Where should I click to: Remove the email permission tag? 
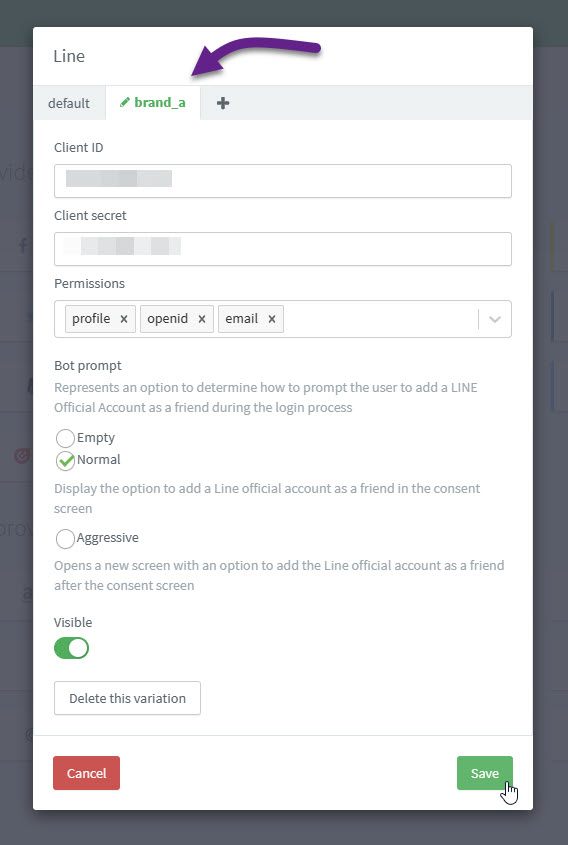click(x=272, y=319)
